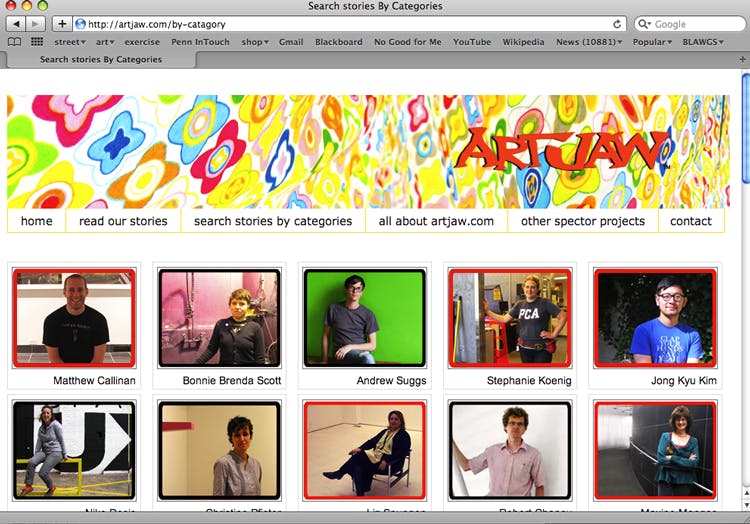The image size is (750, 524).
Task: Expand the 'street' bookmarks folder
Action: click(x=70, y=42)
